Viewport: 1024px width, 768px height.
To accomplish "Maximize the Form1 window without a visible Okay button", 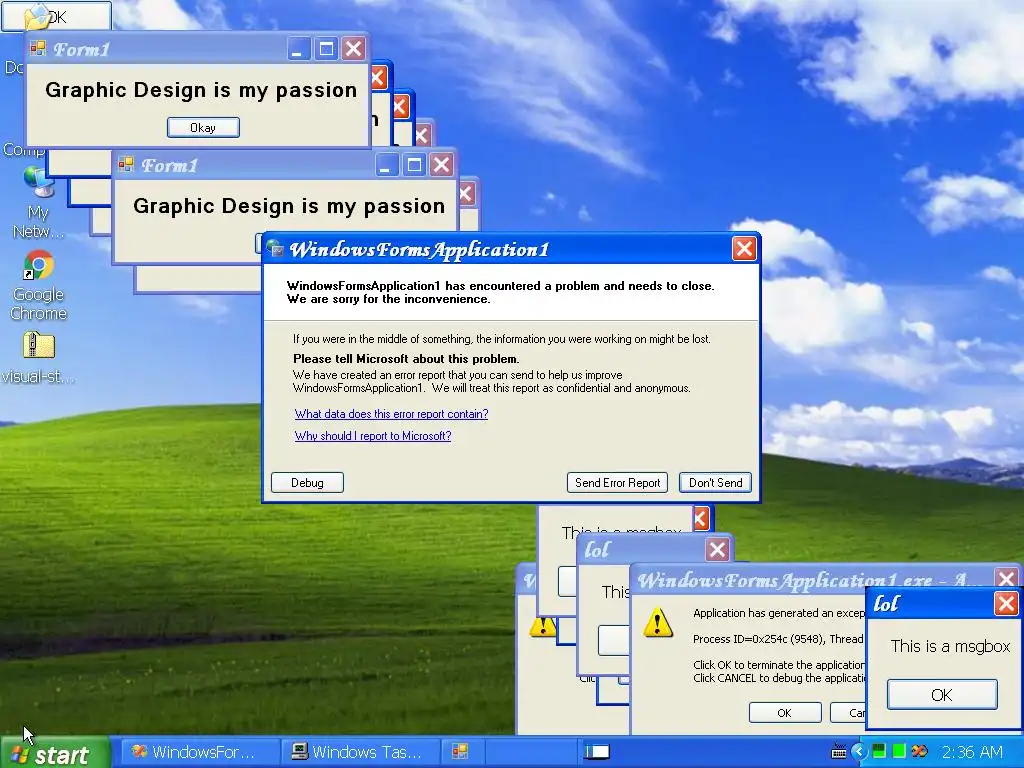I will pyautogui.click(x=414, y=165).
